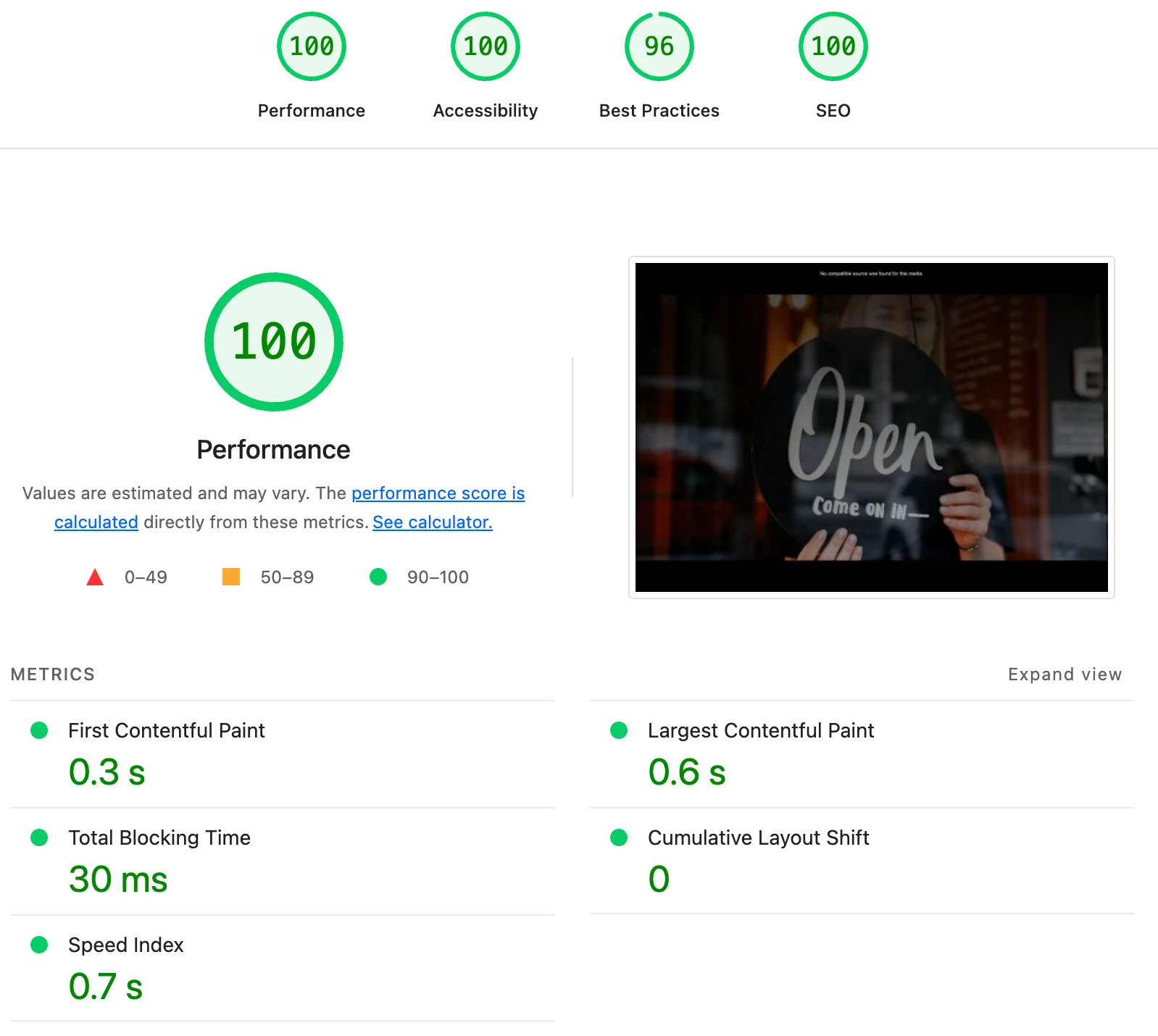1158x1036 pixels.
Task: Click the Accessibility score gauge showing 100
Action: click(x=486, y=46)
